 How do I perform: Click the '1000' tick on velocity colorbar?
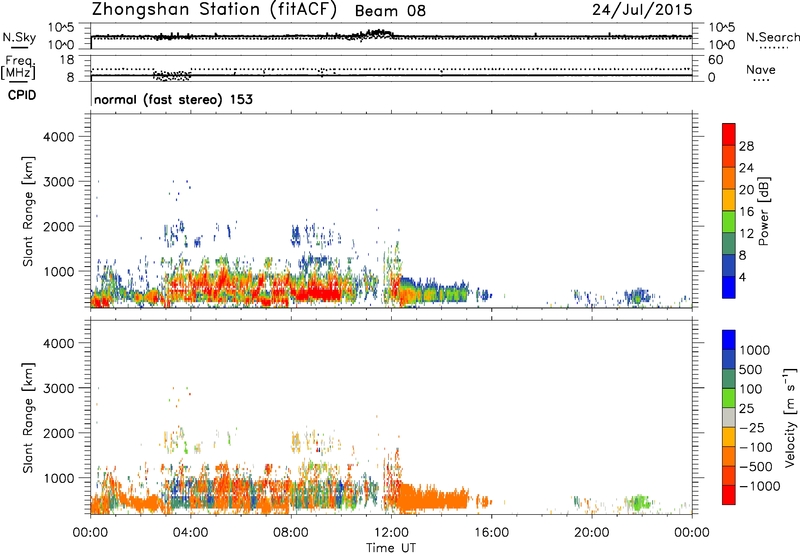[755, 350]
